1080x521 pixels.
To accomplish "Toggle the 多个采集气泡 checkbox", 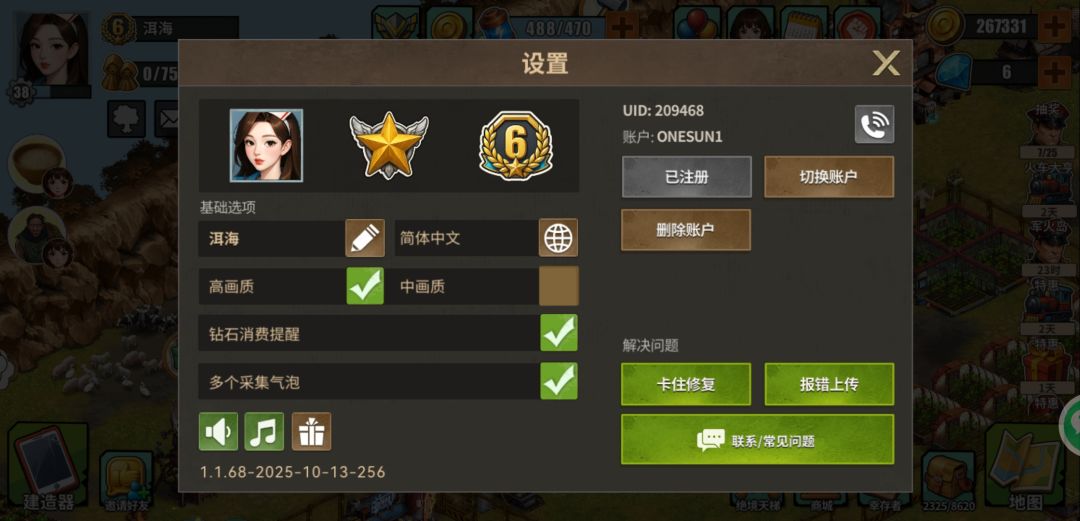I will pyautogui.click(x=559, y=381).
